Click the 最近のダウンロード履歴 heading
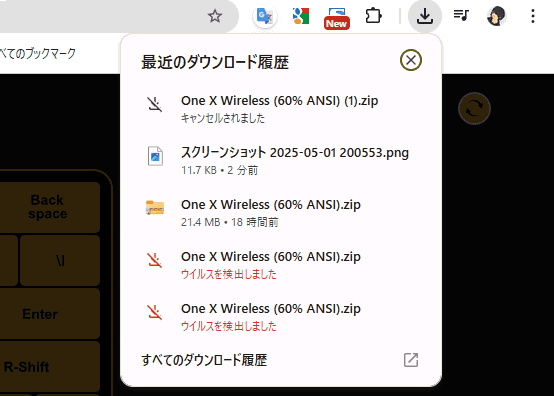 click(x=215, y=63)
